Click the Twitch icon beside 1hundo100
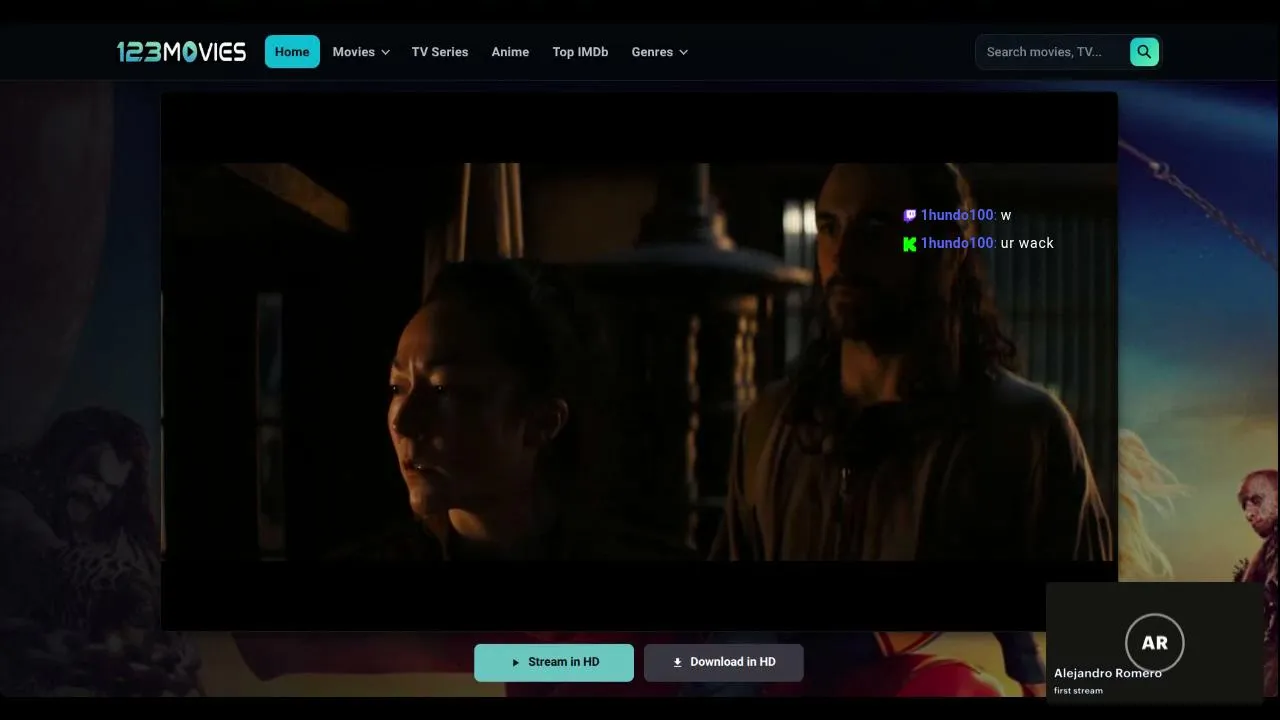 click(x=910, y=215)
